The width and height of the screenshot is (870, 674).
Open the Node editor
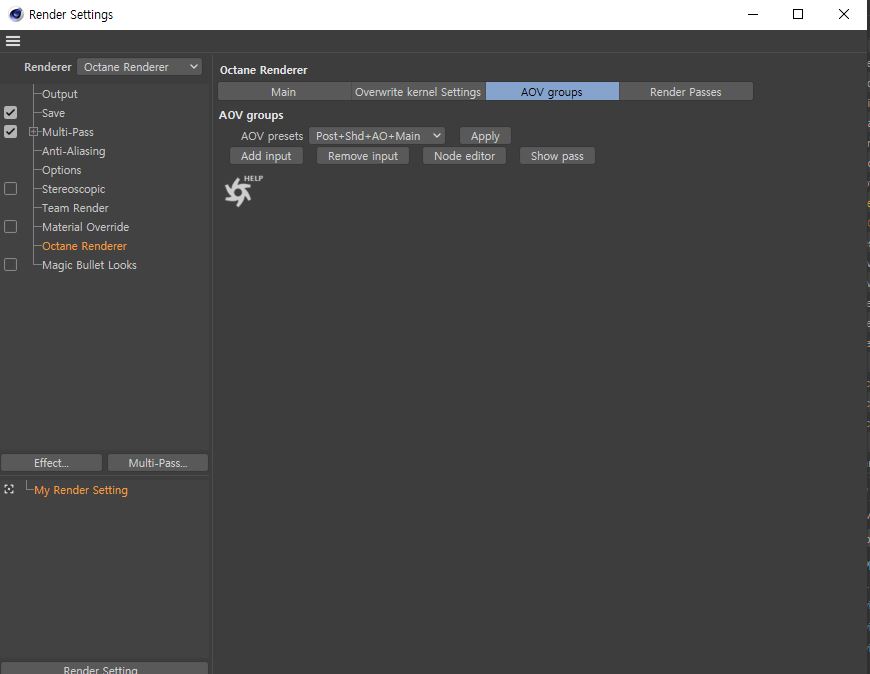pos(464,156)
